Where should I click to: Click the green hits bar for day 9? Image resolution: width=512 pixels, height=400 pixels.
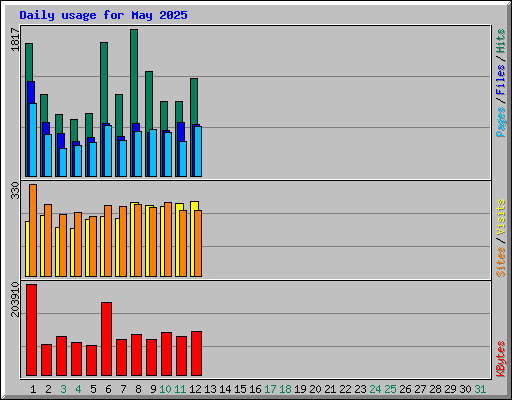coord(149,100)
